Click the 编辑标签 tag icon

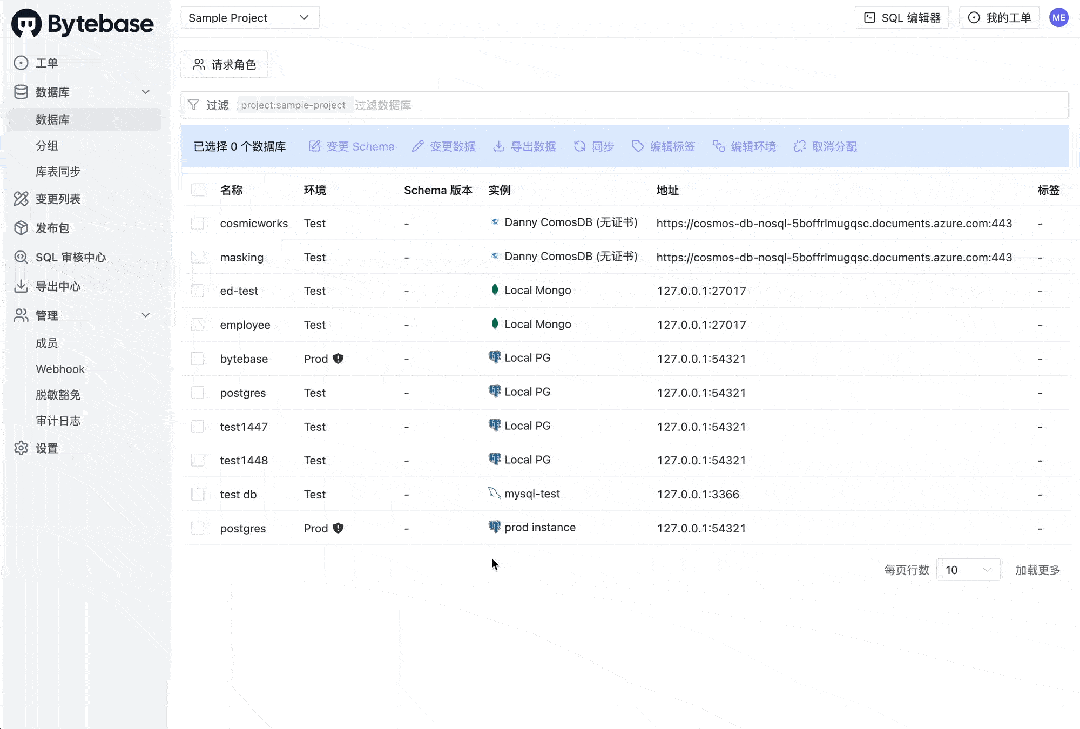638,146
